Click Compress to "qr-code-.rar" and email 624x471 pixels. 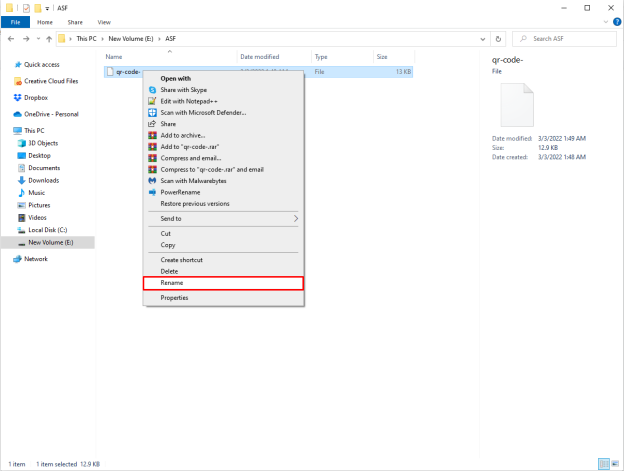(x=223, y=169)
